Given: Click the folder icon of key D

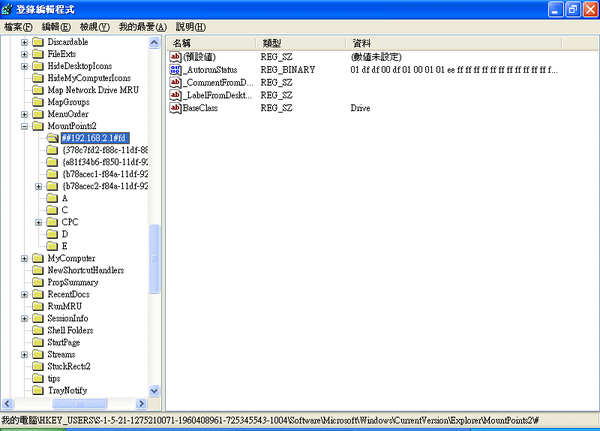Looking at the screenshot, I should pyautogui.click(x=52, y=234).
